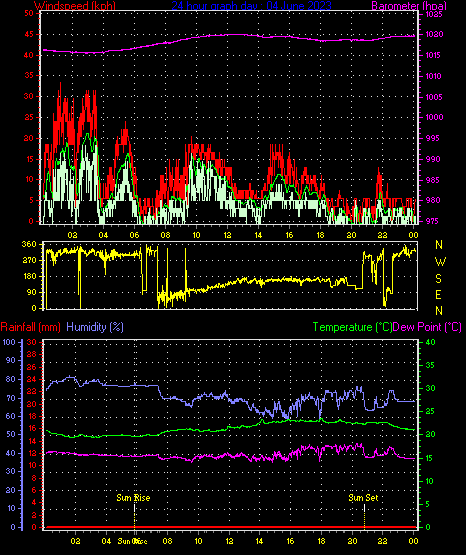Screen dimensions: 466x555
Task: Click the Sun Set marker label
Action: pyautogui.click(x=363, y=498)
